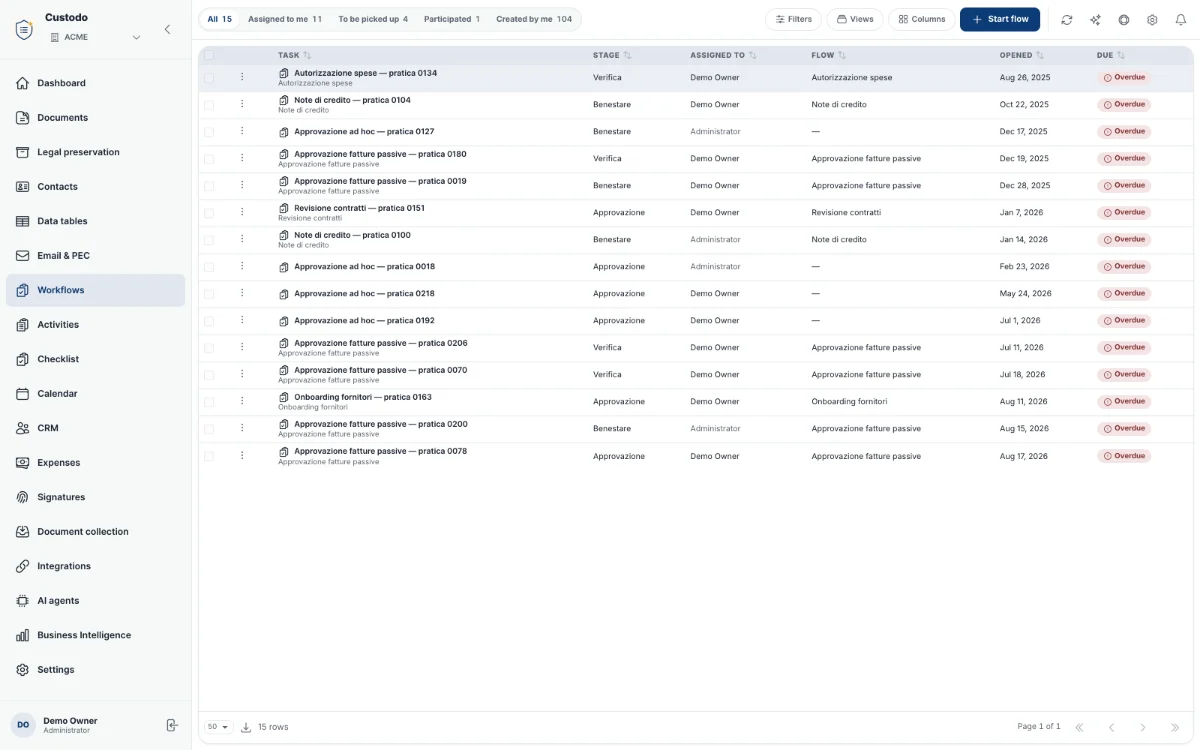This screenshot has width=1200, height=750.
Task: Open Email & PEC
Action: pos(95,256)
